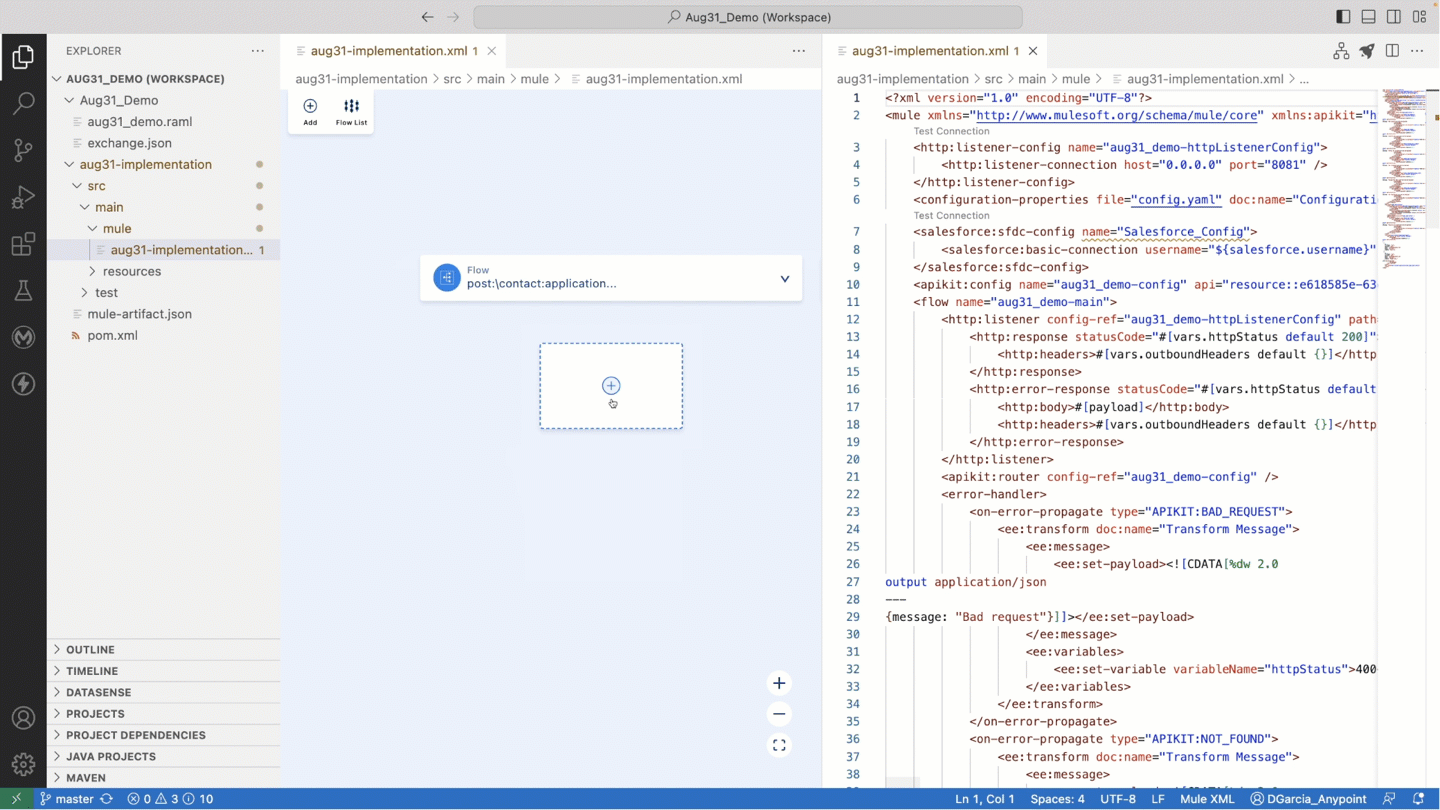
Task: Open pom.xml file
Action: pyautogui.click(x=112, y=336)
